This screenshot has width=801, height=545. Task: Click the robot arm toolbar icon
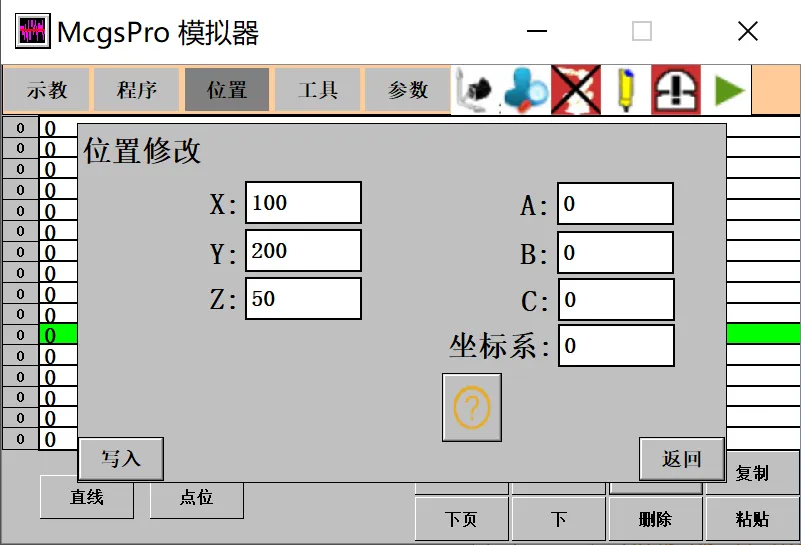point(475,89)
